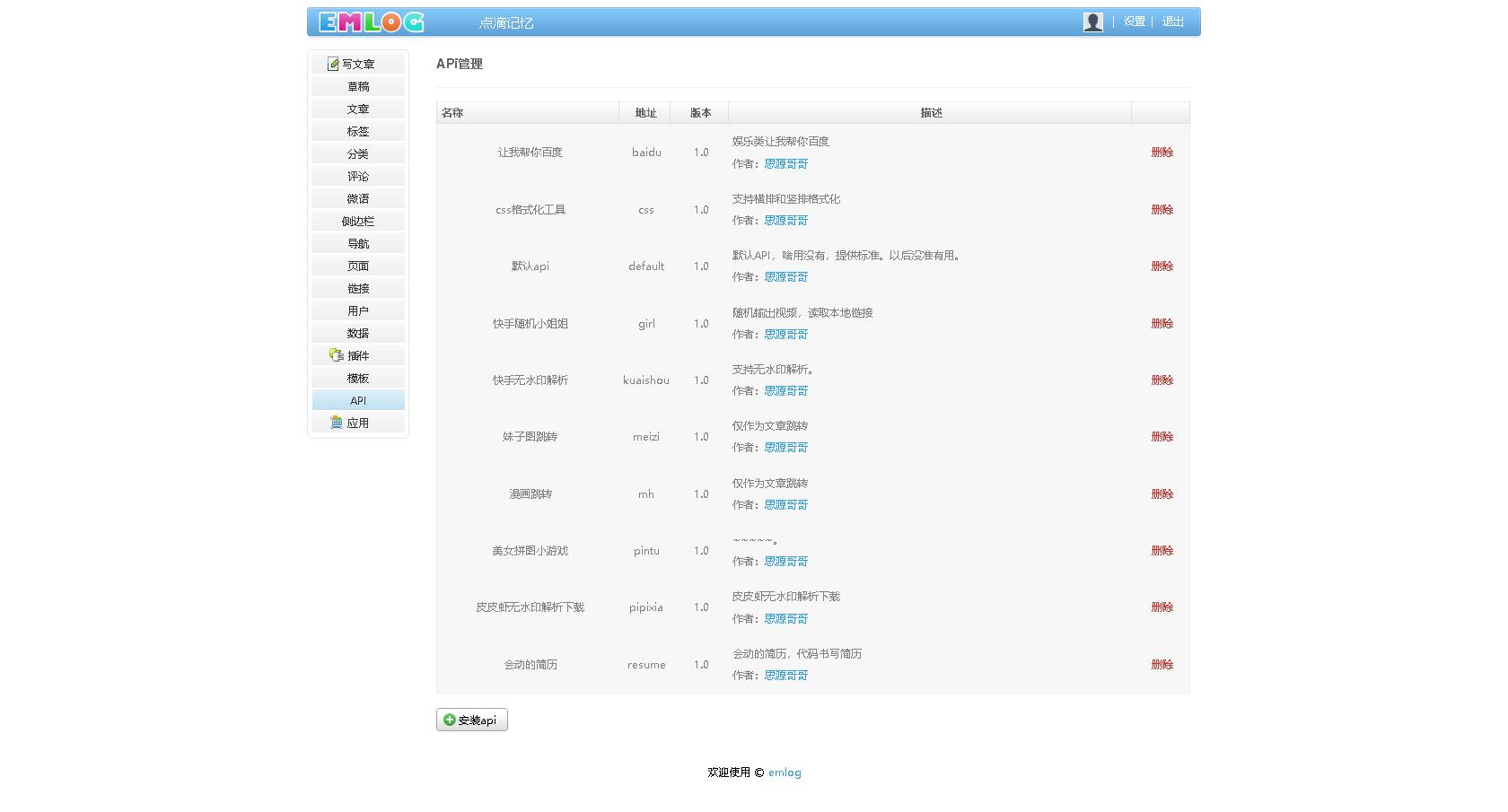Open 设置 from the top bar
Image resolution: width=1508 pixels, height=812 pixels.
coord(1133,22)
